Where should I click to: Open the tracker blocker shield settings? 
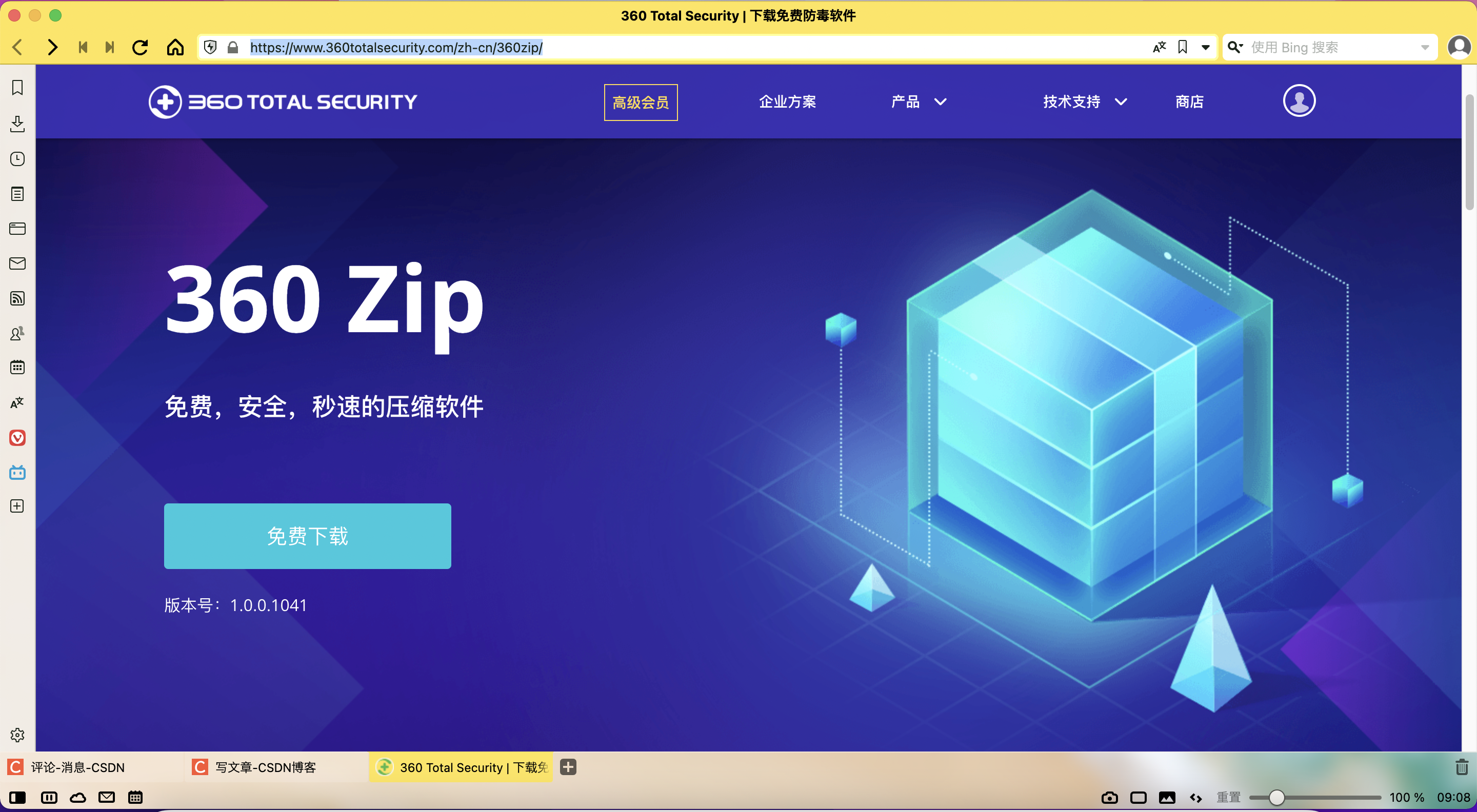click(x=210, y=47)
